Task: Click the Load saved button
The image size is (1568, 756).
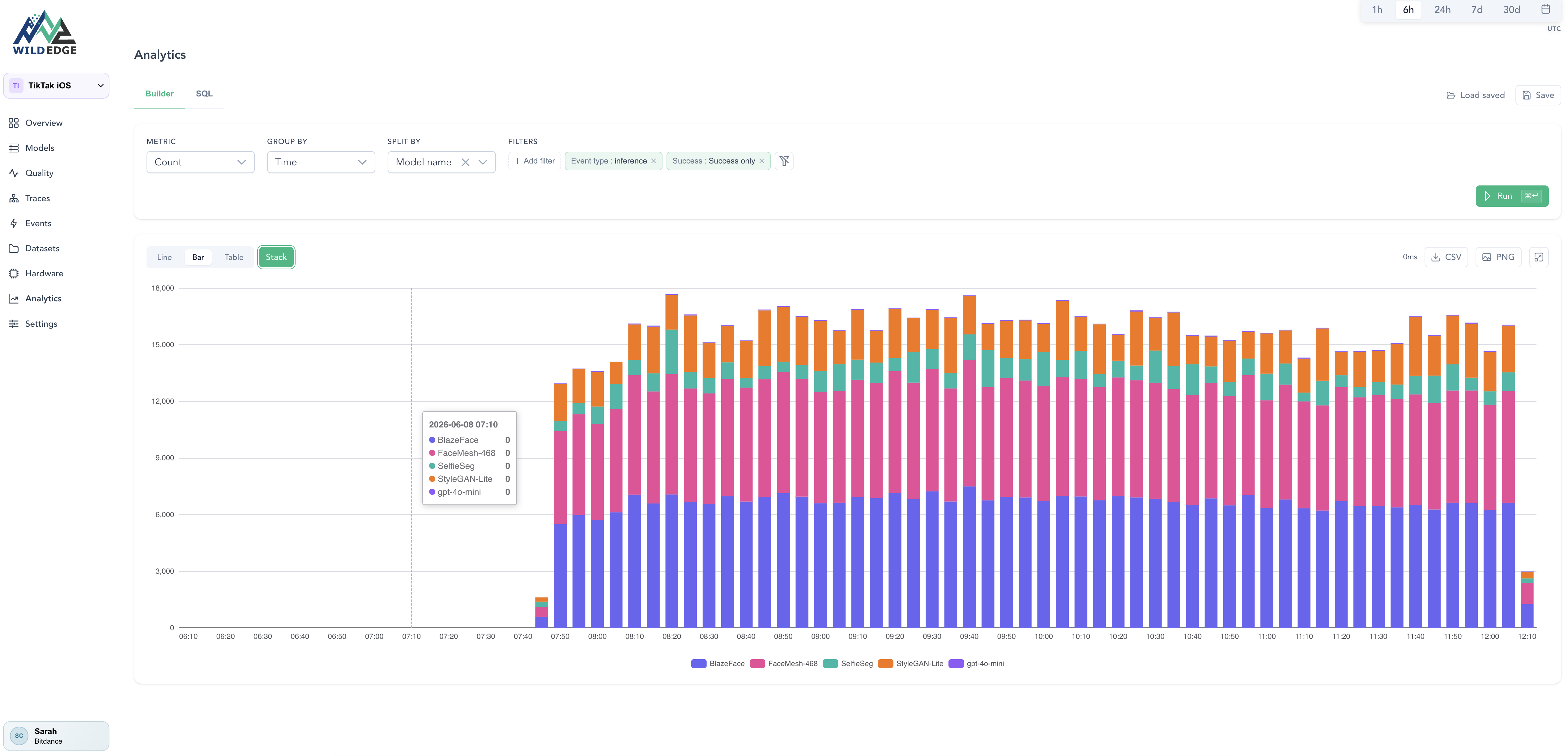Action: (x=1476, y=96)
